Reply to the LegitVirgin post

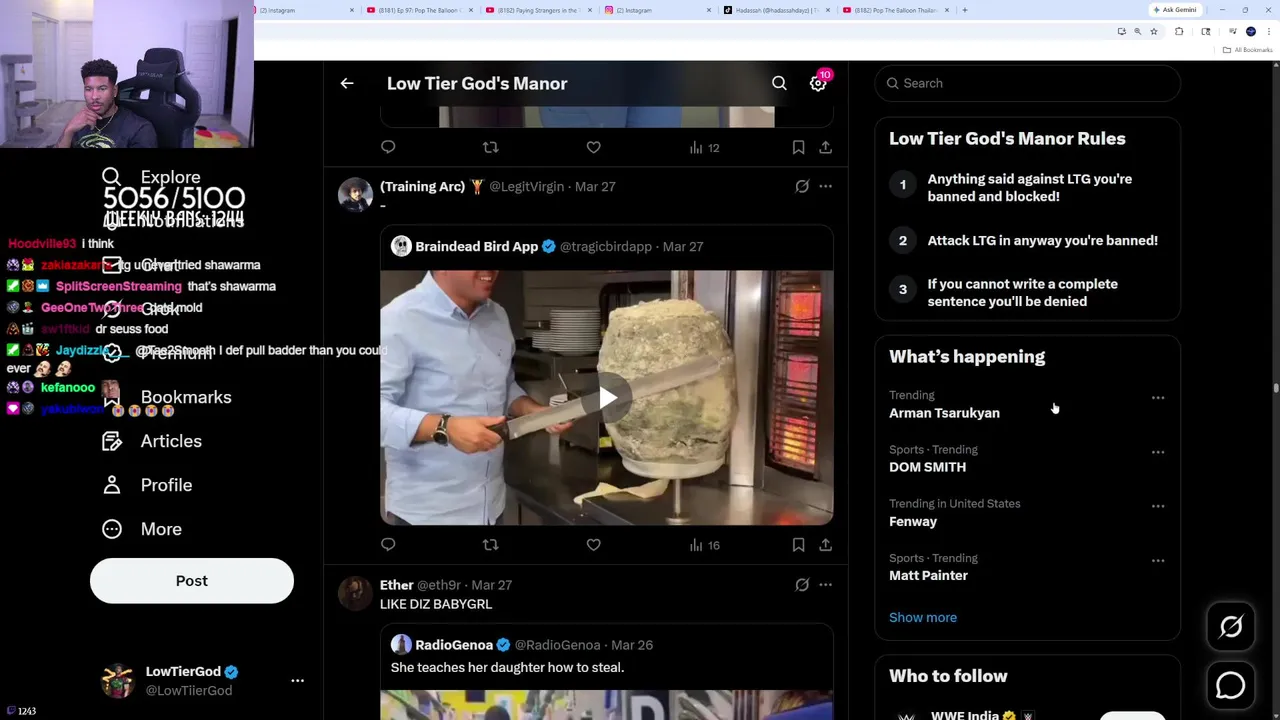click(388, 545)
